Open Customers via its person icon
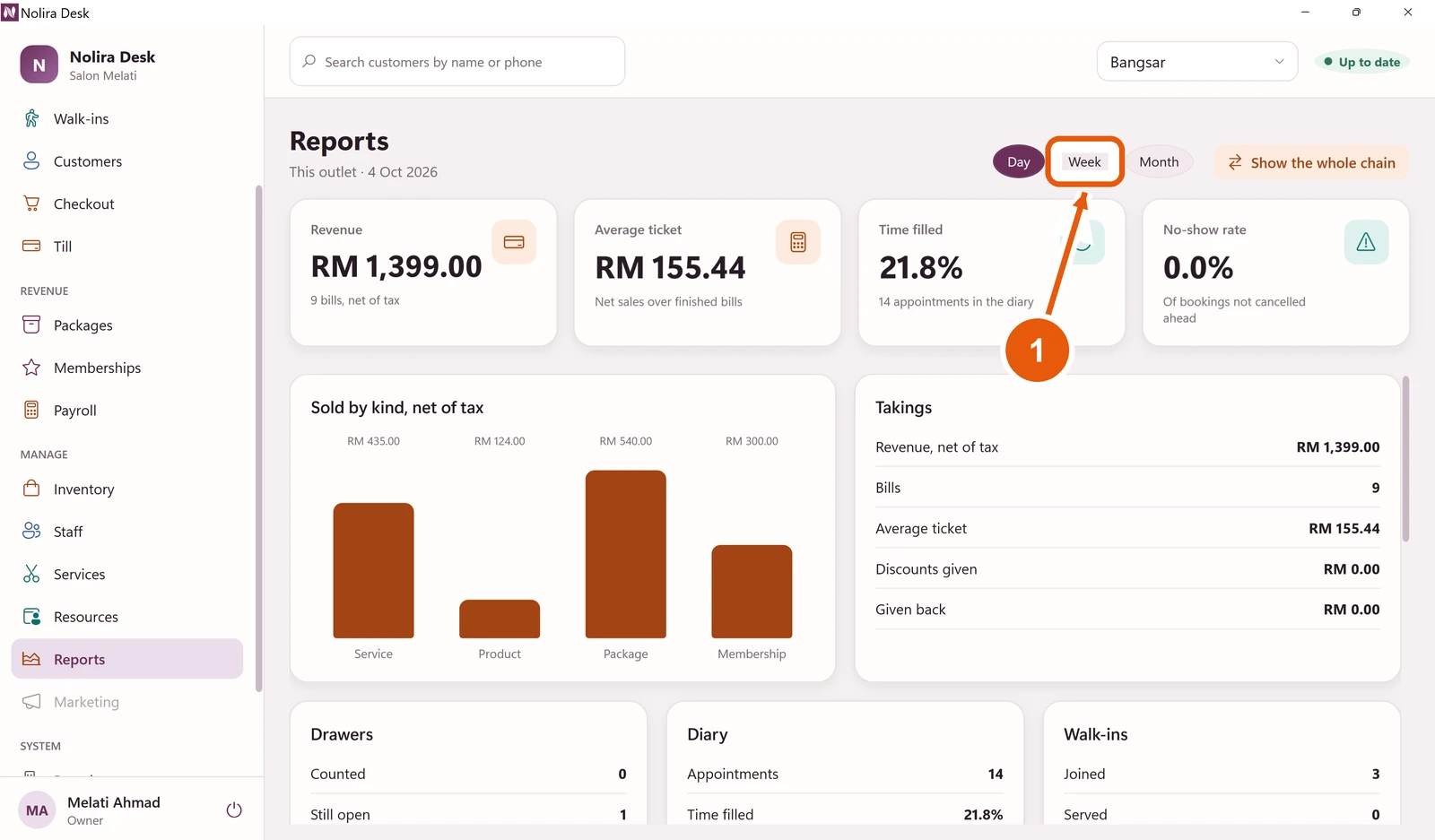1435x840 pixels. coord(31,160)
